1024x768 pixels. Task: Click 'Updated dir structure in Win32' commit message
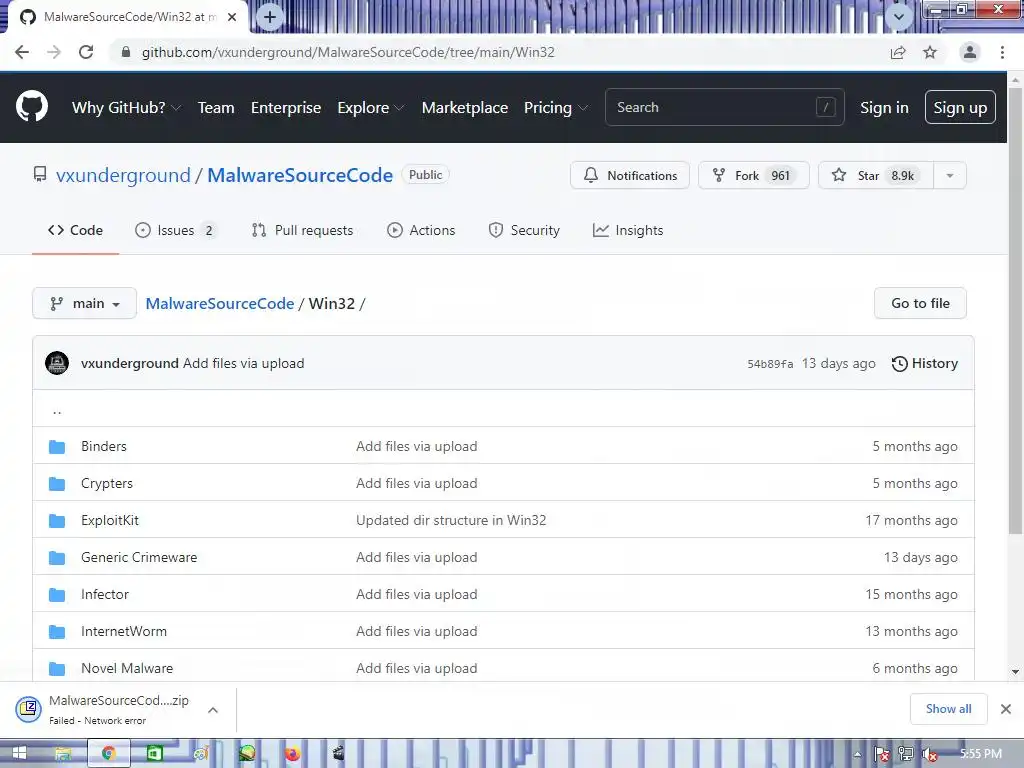click(451, 520)
